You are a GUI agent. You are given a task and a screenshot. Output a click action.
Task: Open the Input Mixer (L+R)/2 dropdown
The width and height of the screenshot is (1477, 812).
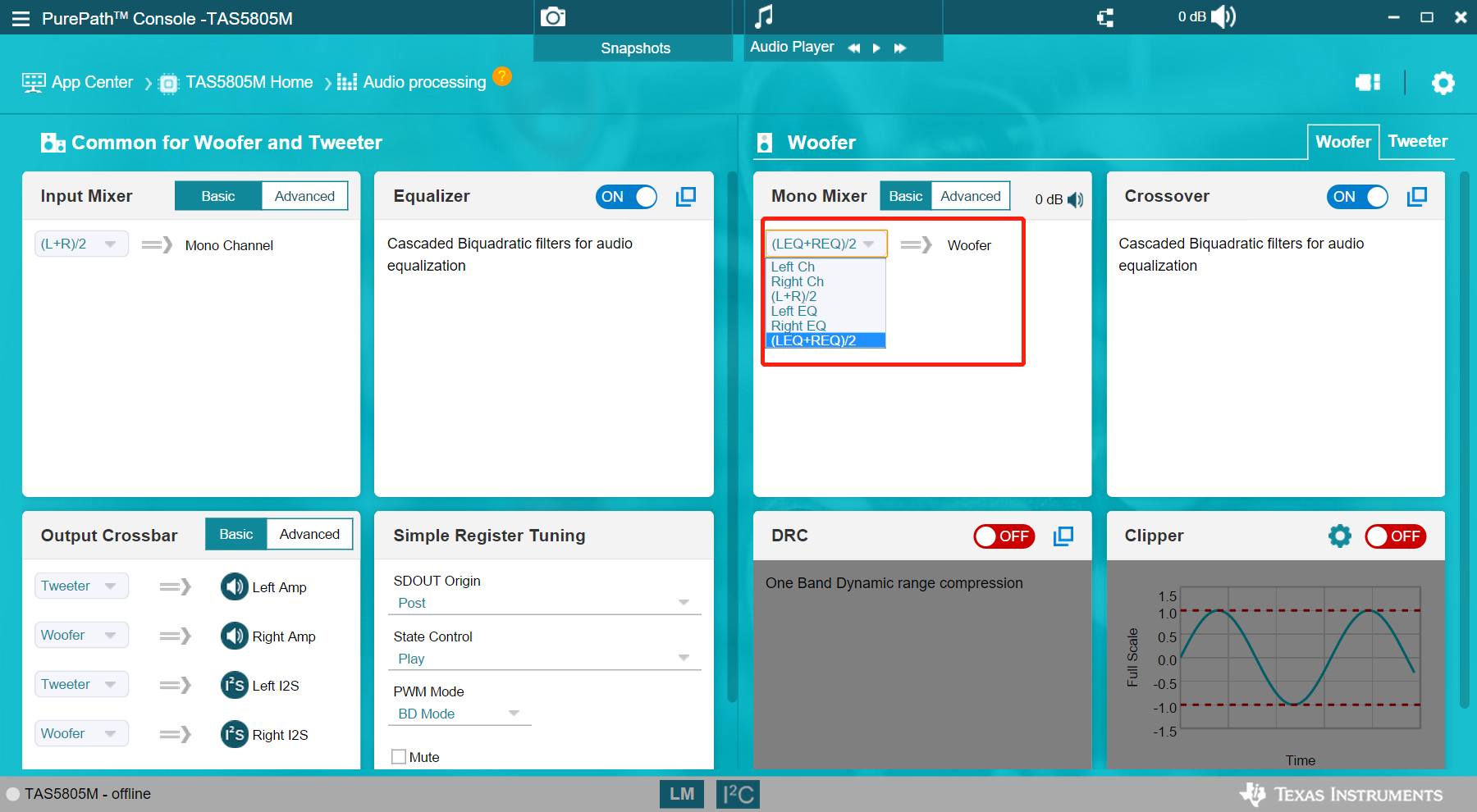pyautogui.click(x=81, y=244)
